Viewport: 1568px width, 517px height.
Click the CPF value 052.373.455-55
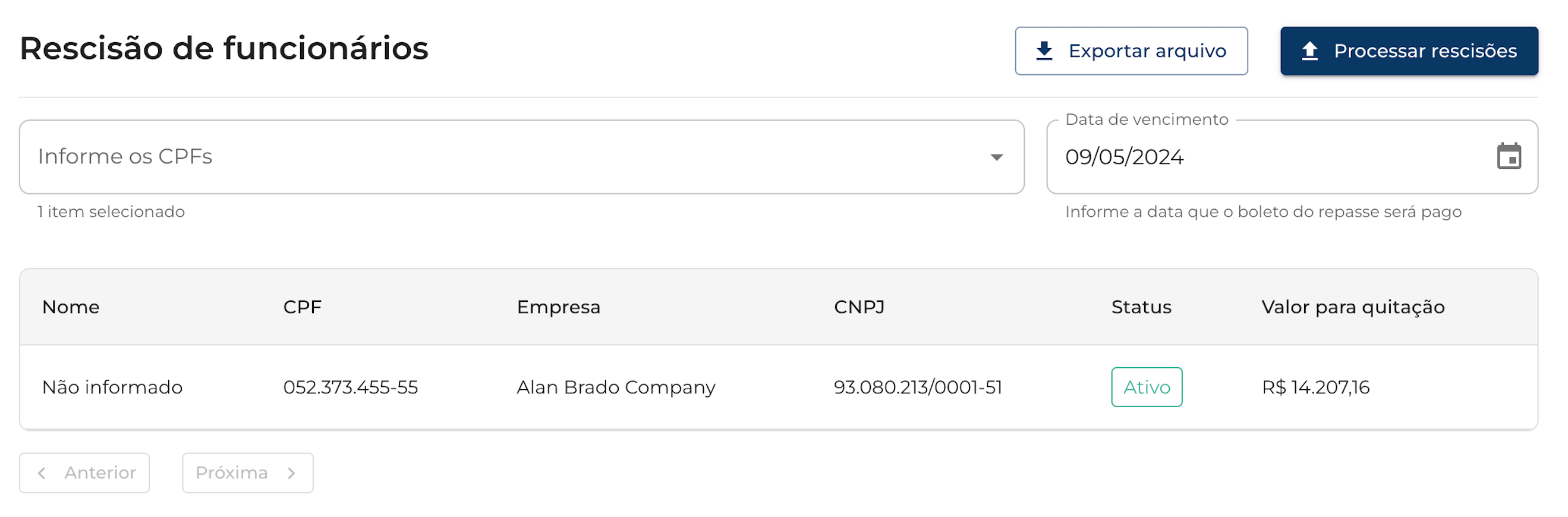click(350, 387)
